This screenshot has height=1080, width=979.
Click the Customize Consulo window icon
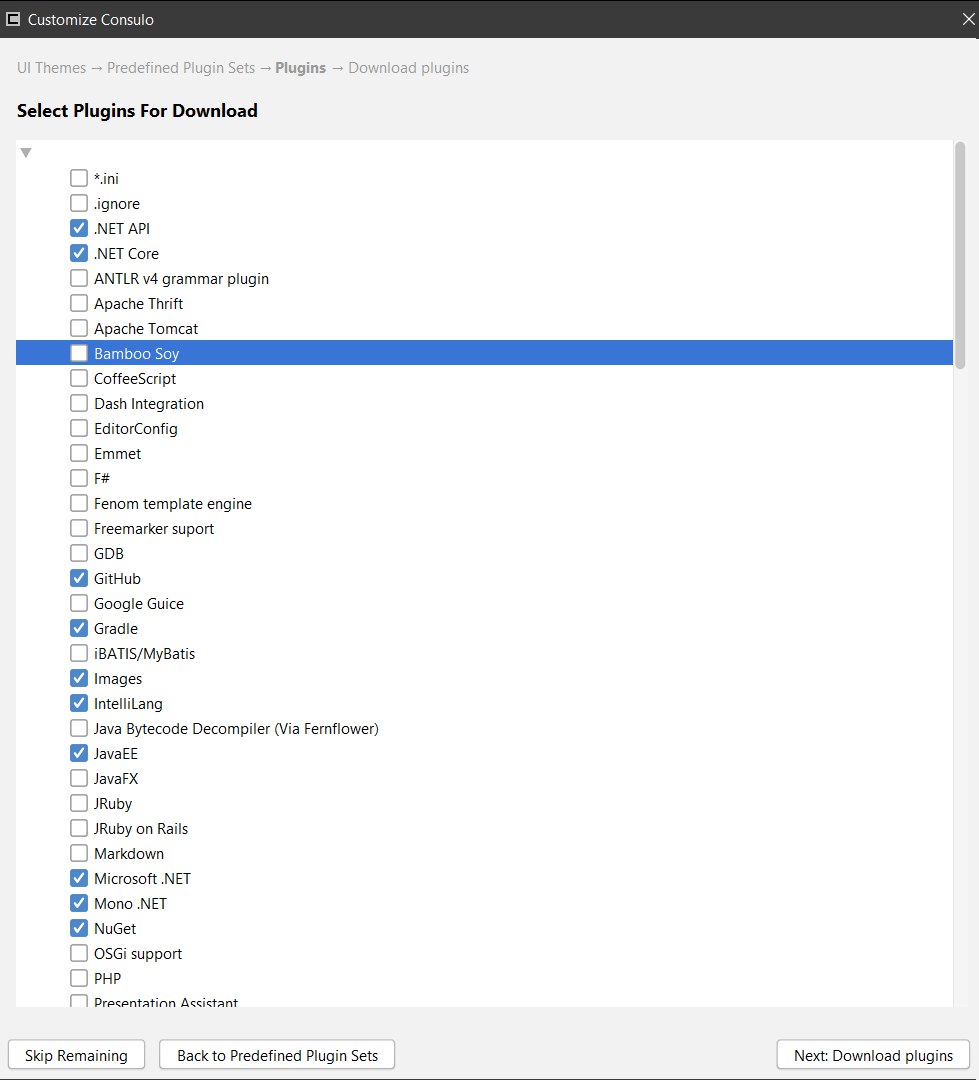click(x=12, y=19)
